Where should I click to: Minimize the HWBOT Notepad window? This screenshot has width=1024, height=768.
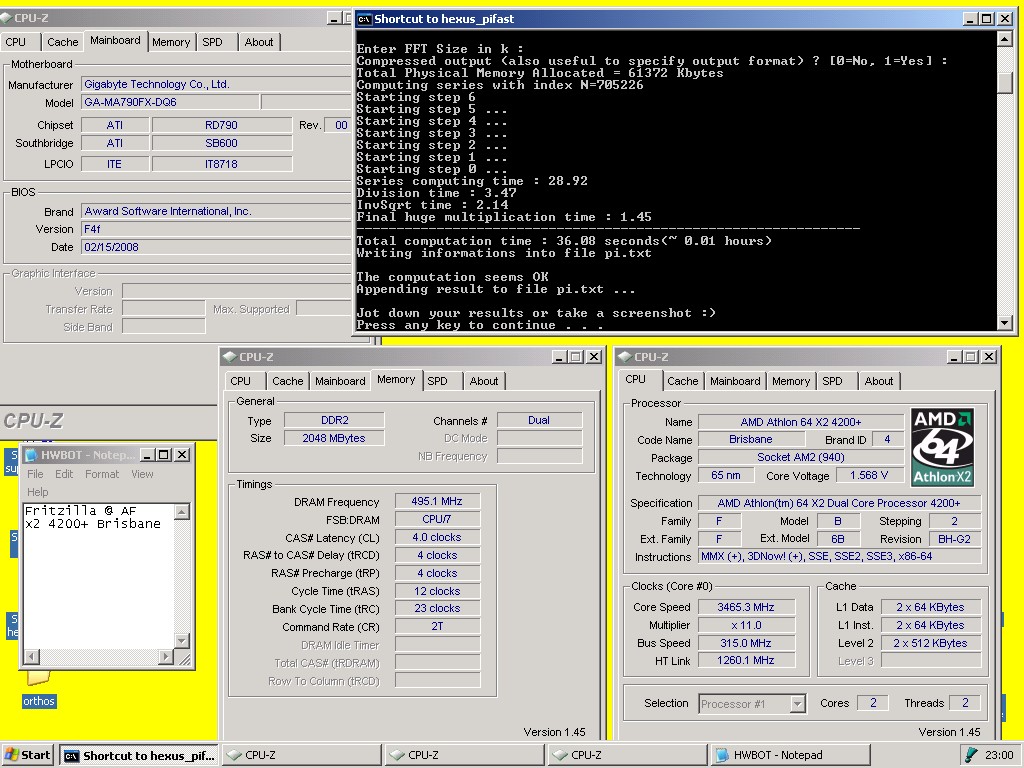pyautogui.click(x=148, y=455)
